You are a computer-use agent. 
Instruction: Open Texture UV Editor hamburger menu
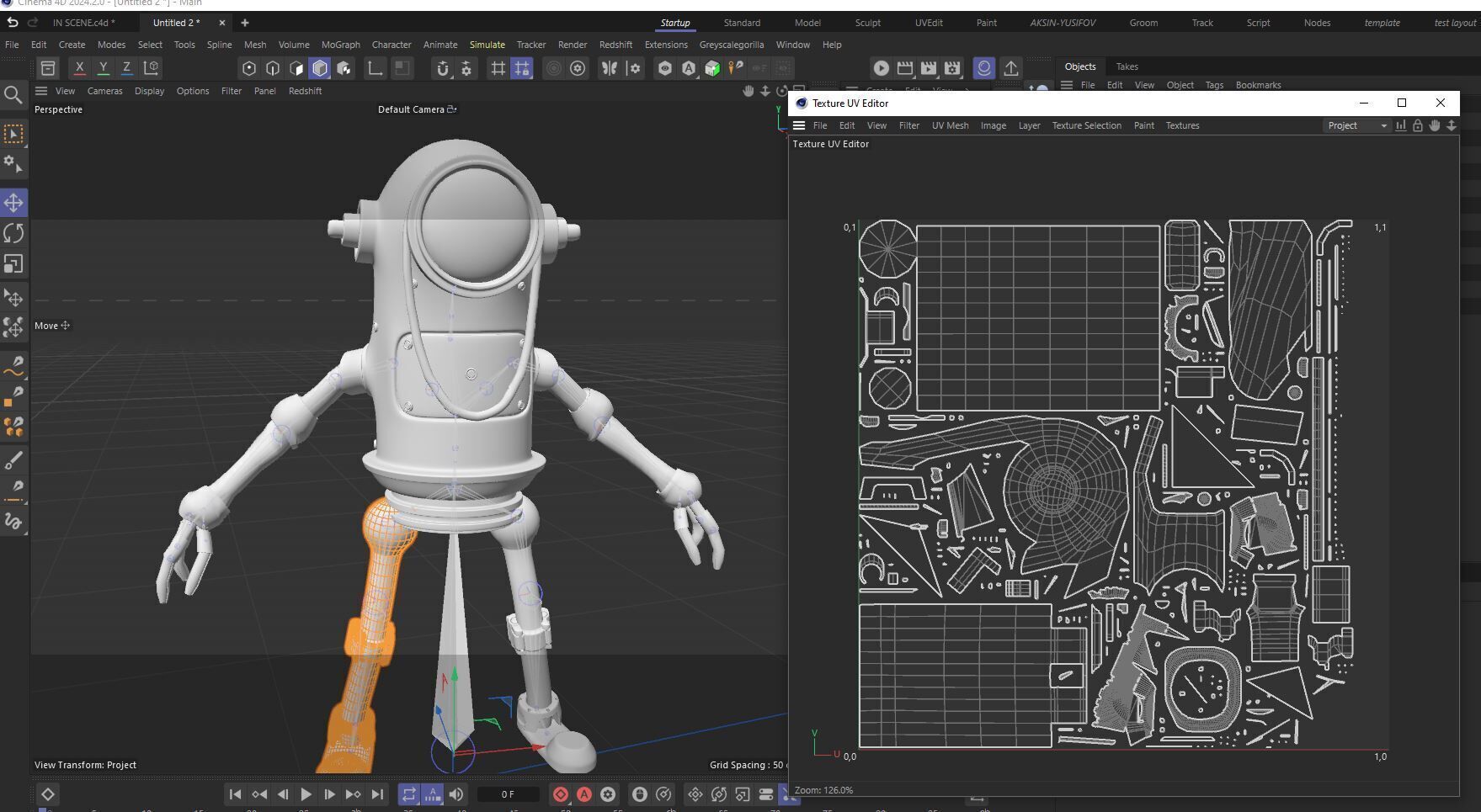coord(799,125)
